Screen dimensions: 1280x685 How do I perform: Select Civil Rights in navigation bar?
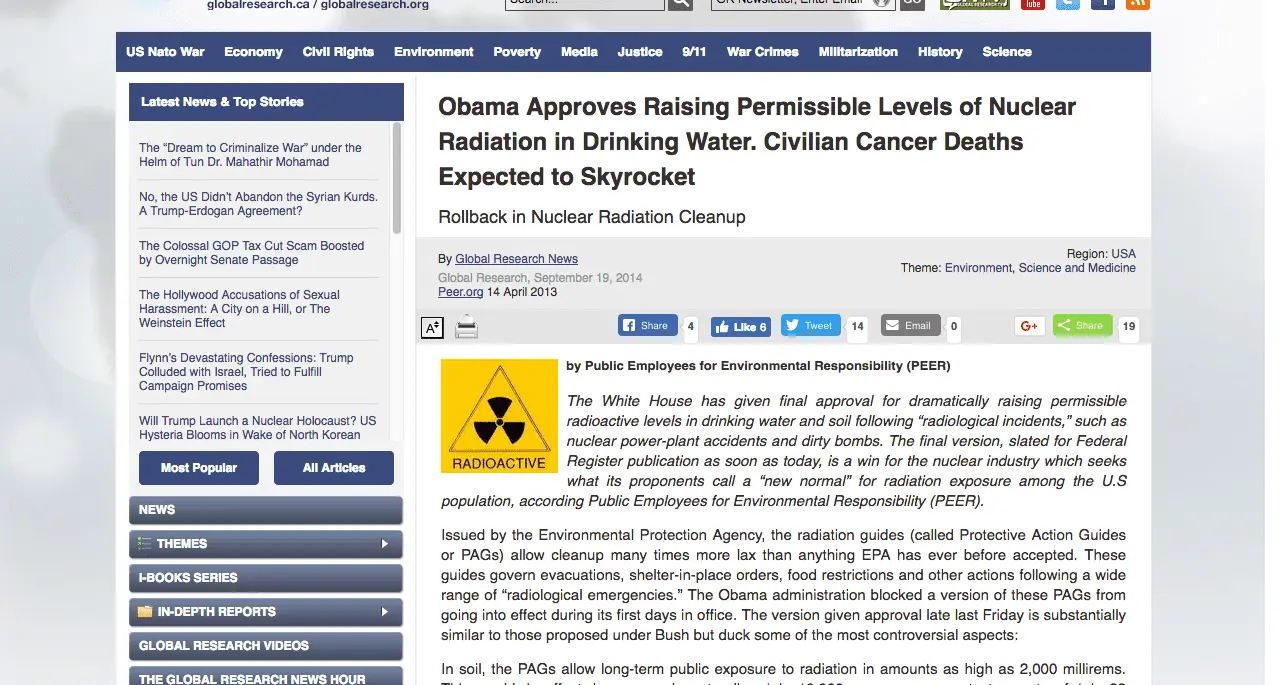coord(338,52)
